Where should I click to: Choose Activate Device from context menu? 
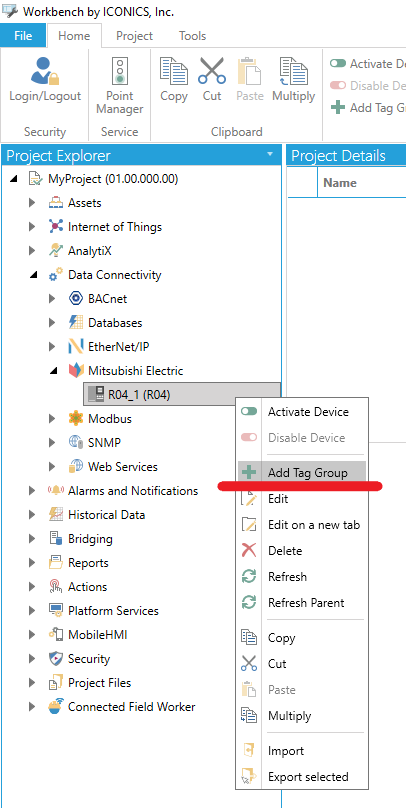pyautogui.click(x=302, y=412)
